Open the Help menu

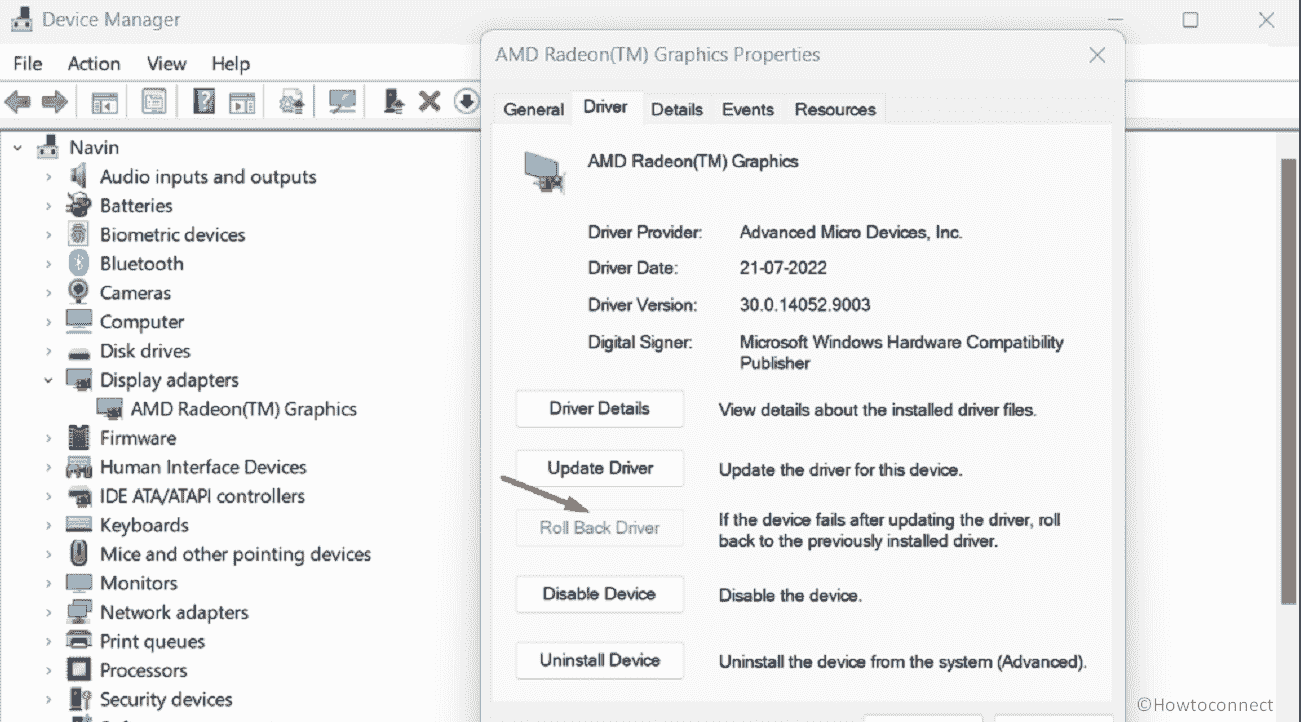coord(230,63)
